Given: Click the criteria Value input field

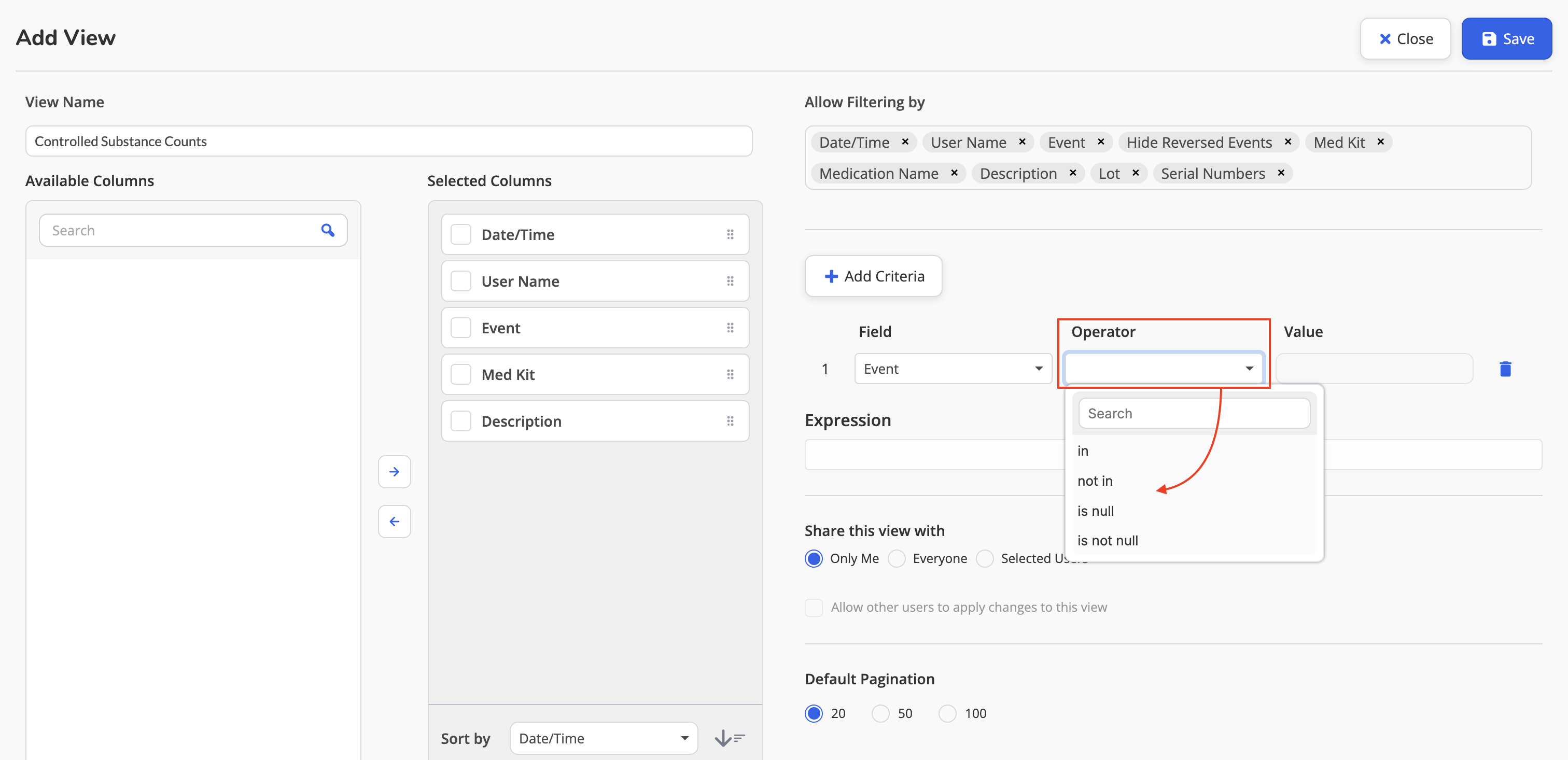Looking at the screenshot, I should pyautogui.click(x=1375, y=369).
